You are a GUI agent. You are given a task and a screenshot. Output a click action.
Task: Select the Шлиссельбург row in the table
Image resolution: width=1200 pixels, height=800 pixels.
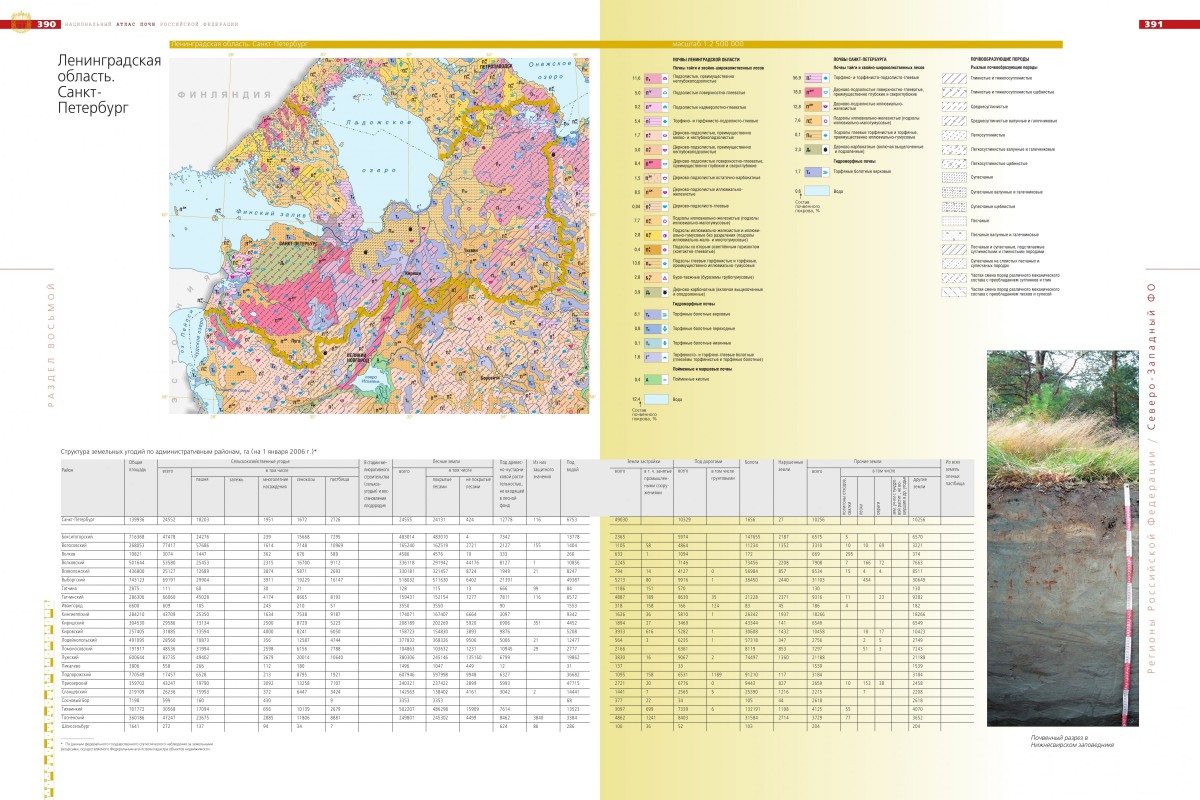[x=517, y=726]
